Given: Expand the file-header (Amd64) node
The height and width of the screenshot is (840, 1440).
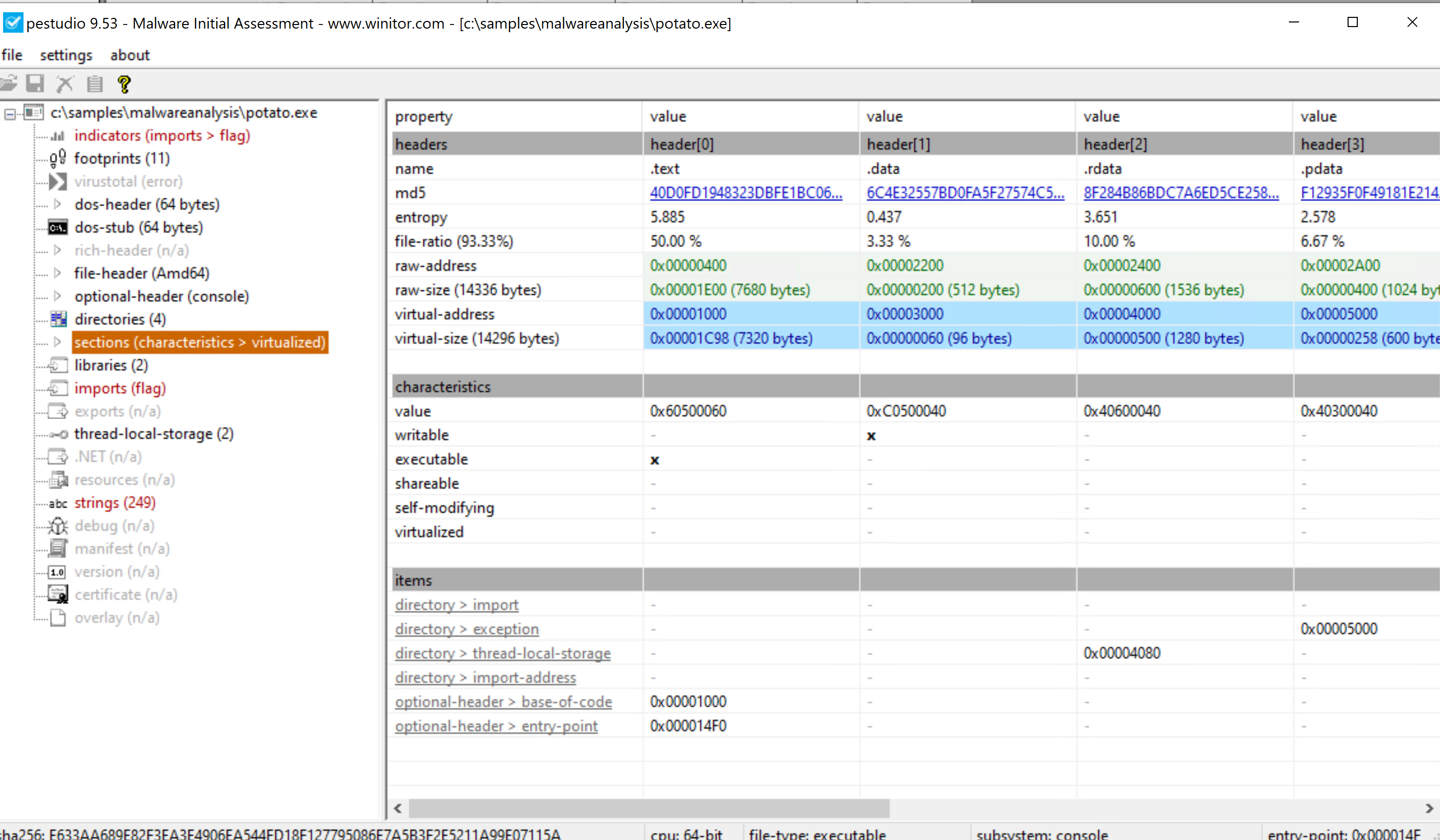Looking at the screenshot, I should coord(58,273).
